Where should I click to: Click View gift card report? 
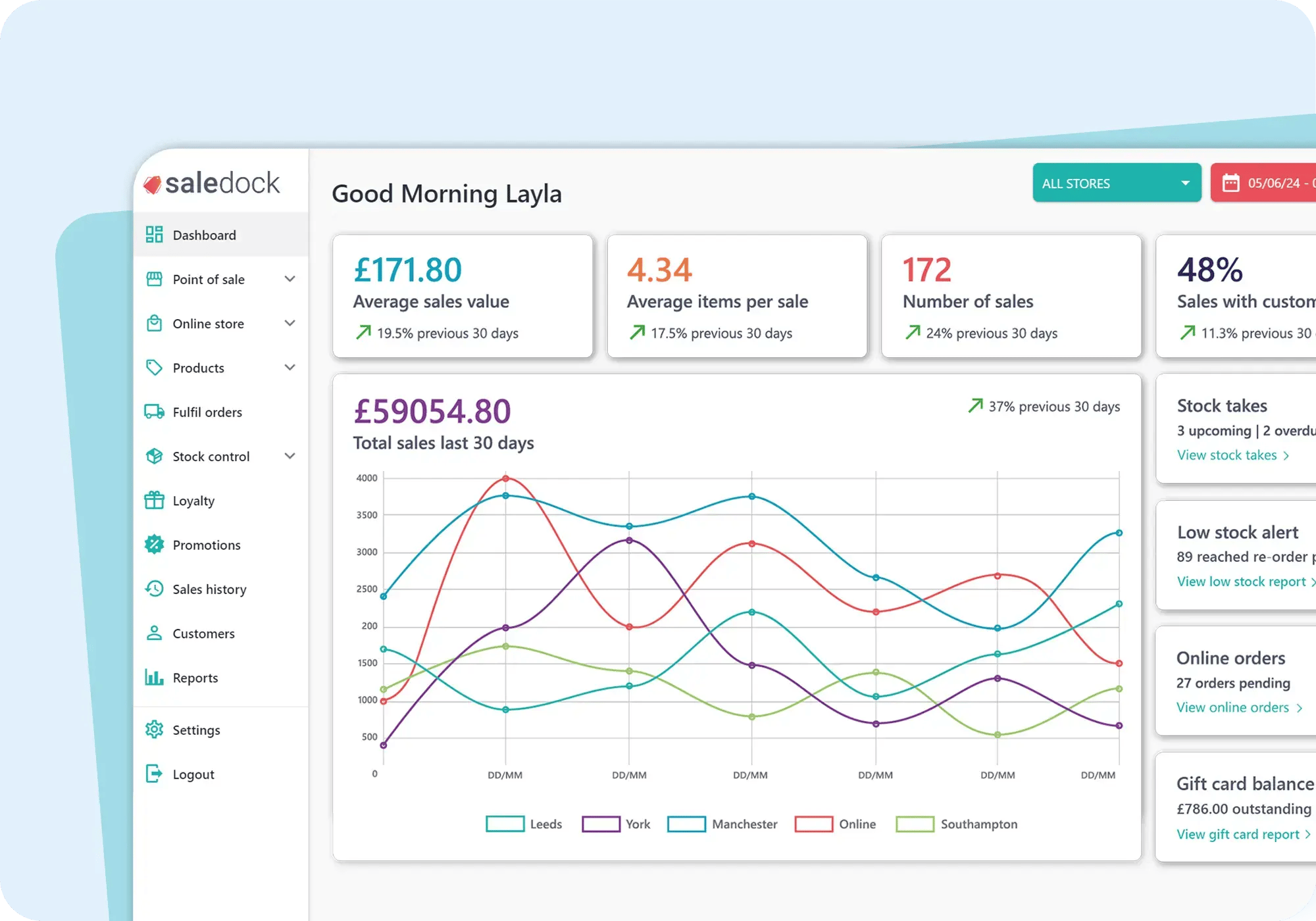pos(1237,834)
